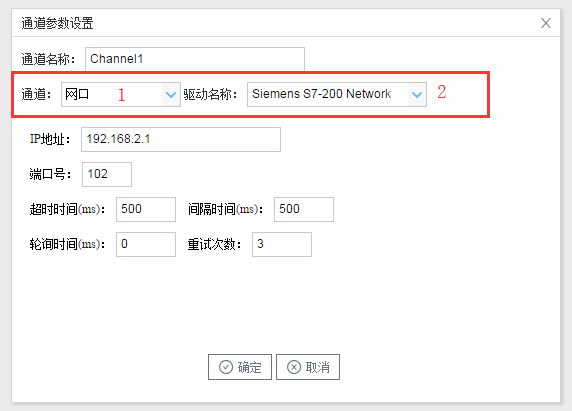
Task: Expand the 通道 dropdown arrow
Action: (171, 95)
